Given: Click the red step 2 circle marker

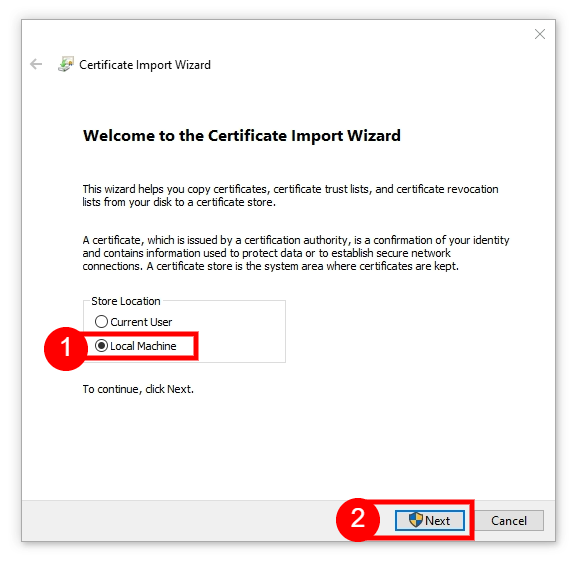Looking at the screenshot, I should [x=358, y=519].
